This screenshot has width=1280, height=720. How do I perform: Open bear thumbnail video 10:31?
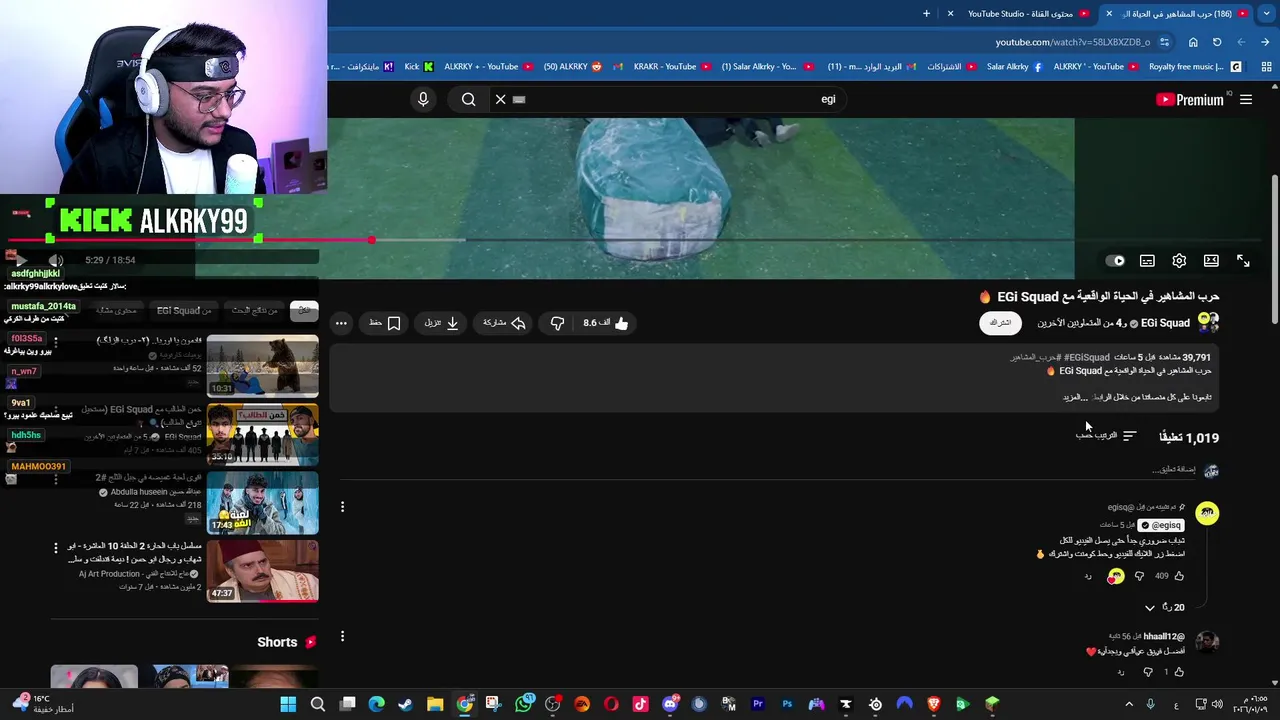tap(263, 365)
